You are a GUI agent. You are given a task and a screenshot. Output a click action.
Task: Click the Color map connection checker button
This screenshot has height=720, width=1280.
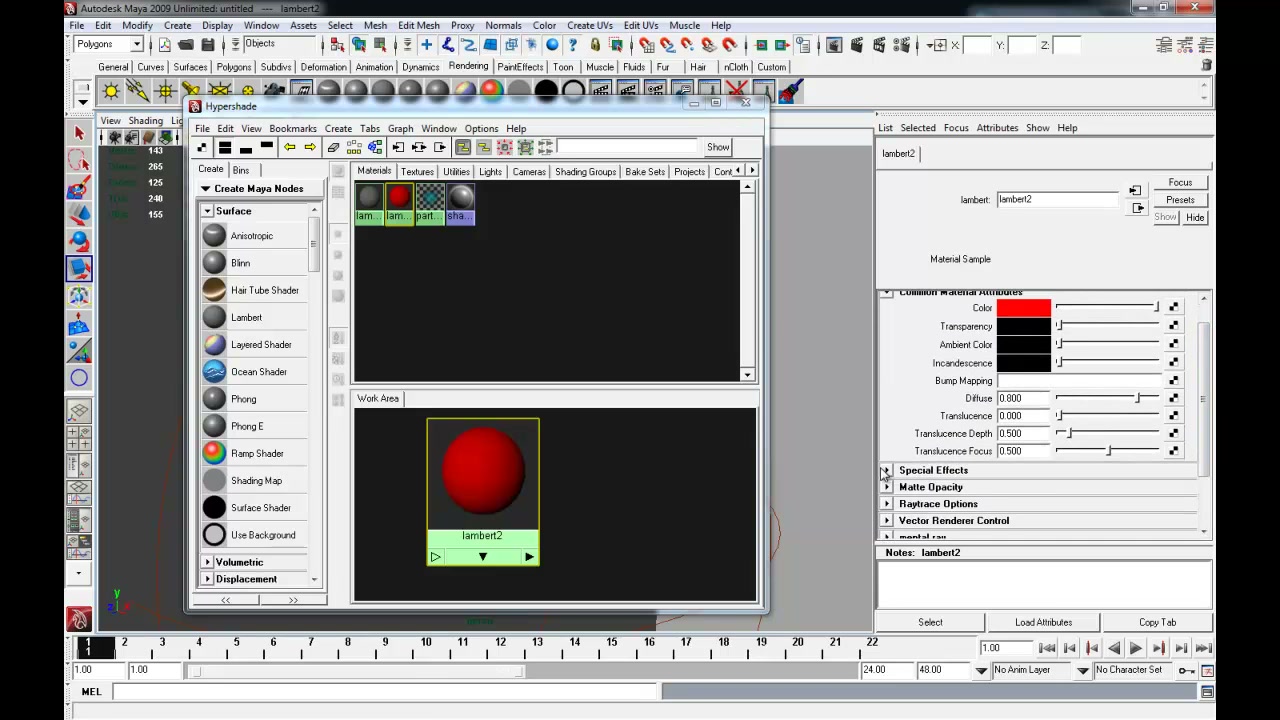[1173, 308]
